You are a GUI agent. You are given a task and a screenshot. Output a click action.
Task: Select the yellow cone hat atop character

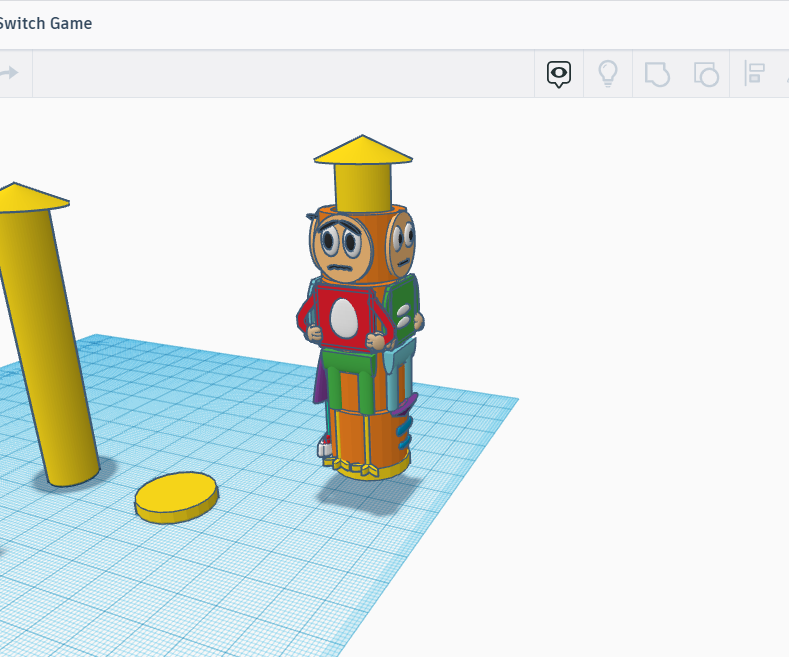click(363, 151)
